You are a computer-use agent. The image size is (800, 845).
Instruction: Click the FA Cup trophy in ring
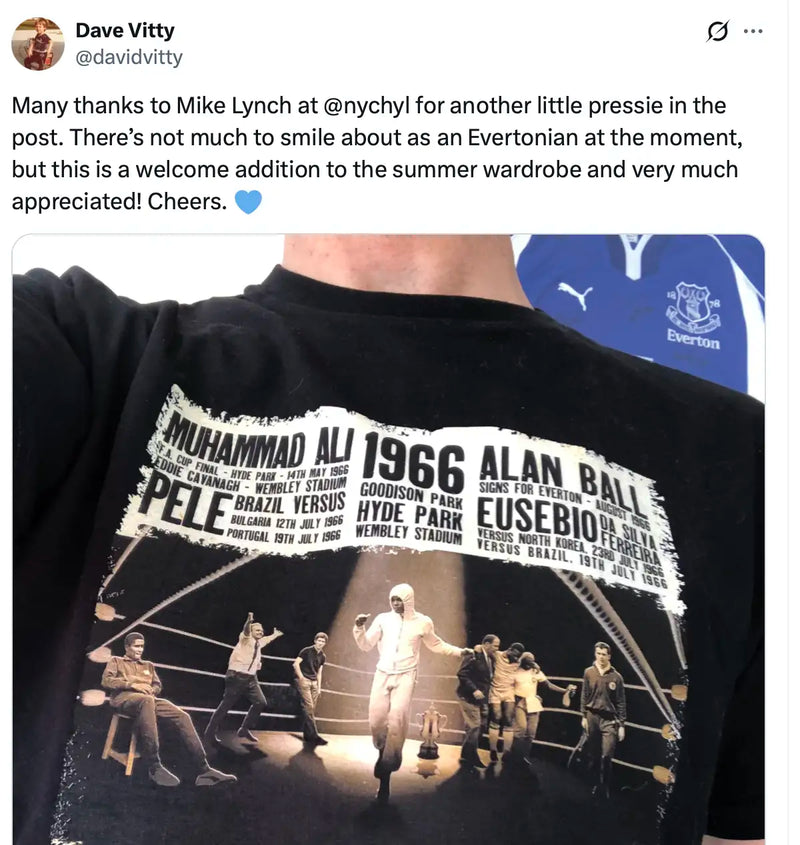[x=430, y=730]
